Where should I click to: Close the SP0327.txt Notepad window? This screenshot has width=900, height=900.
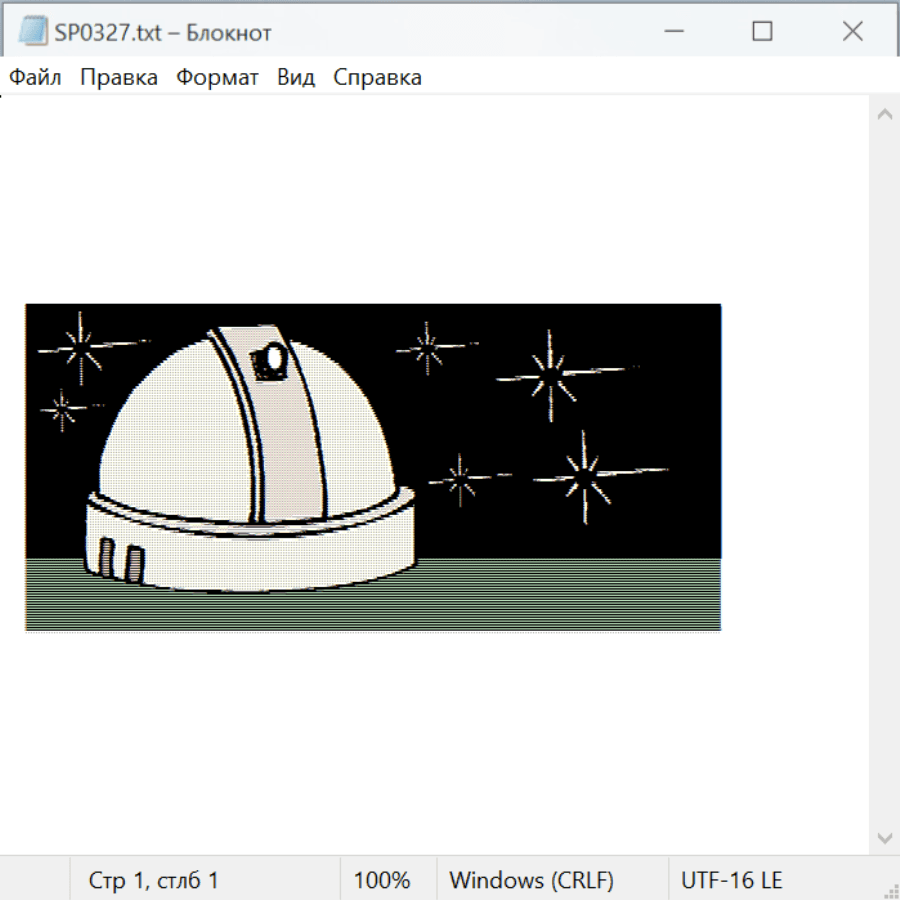(852, 32)
